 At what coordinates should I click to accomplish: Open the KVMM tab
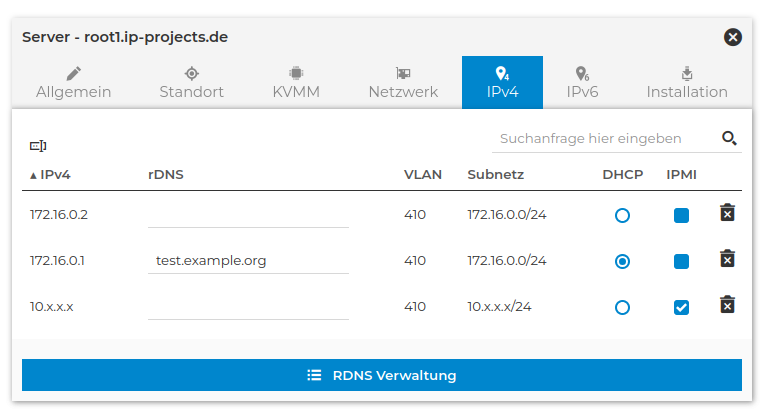[296, 83]
